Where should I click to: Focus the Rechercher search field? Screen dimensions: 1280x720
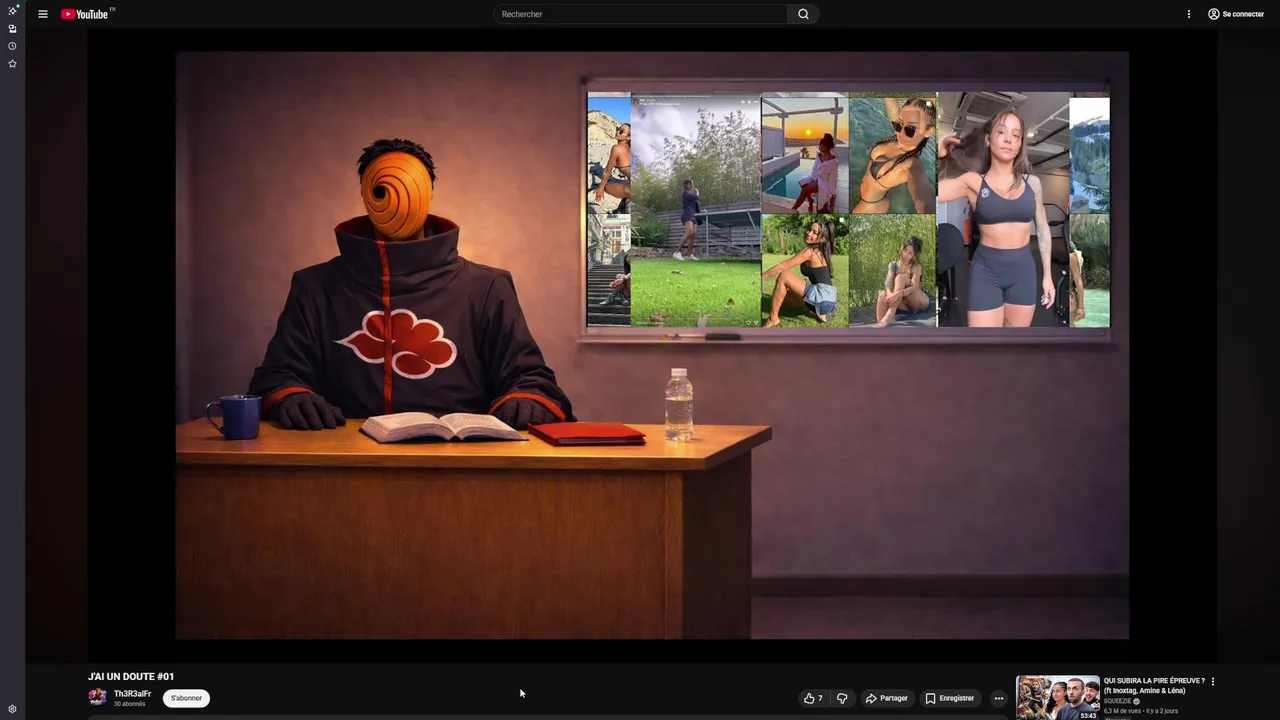point(640,14)
